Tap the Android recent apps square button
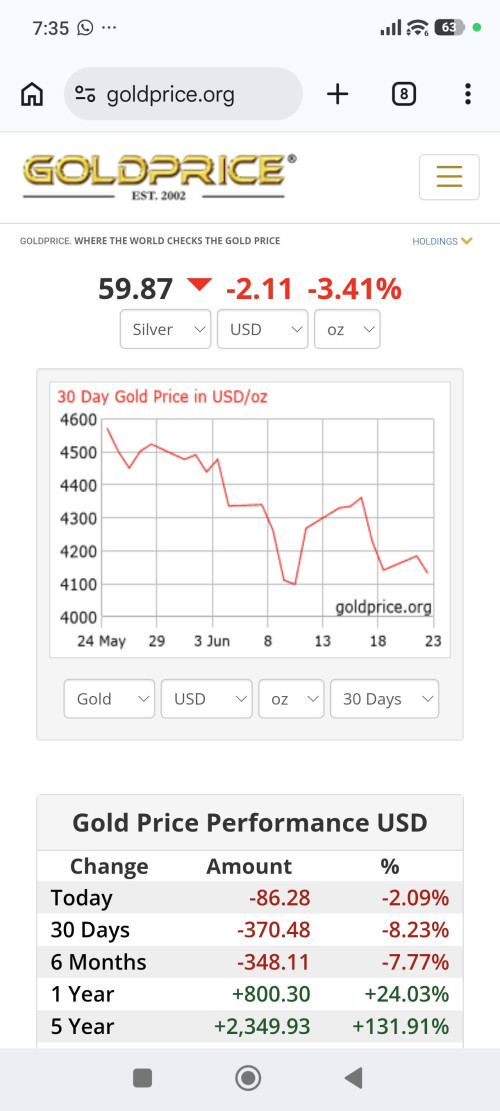 click(142, 1078)
